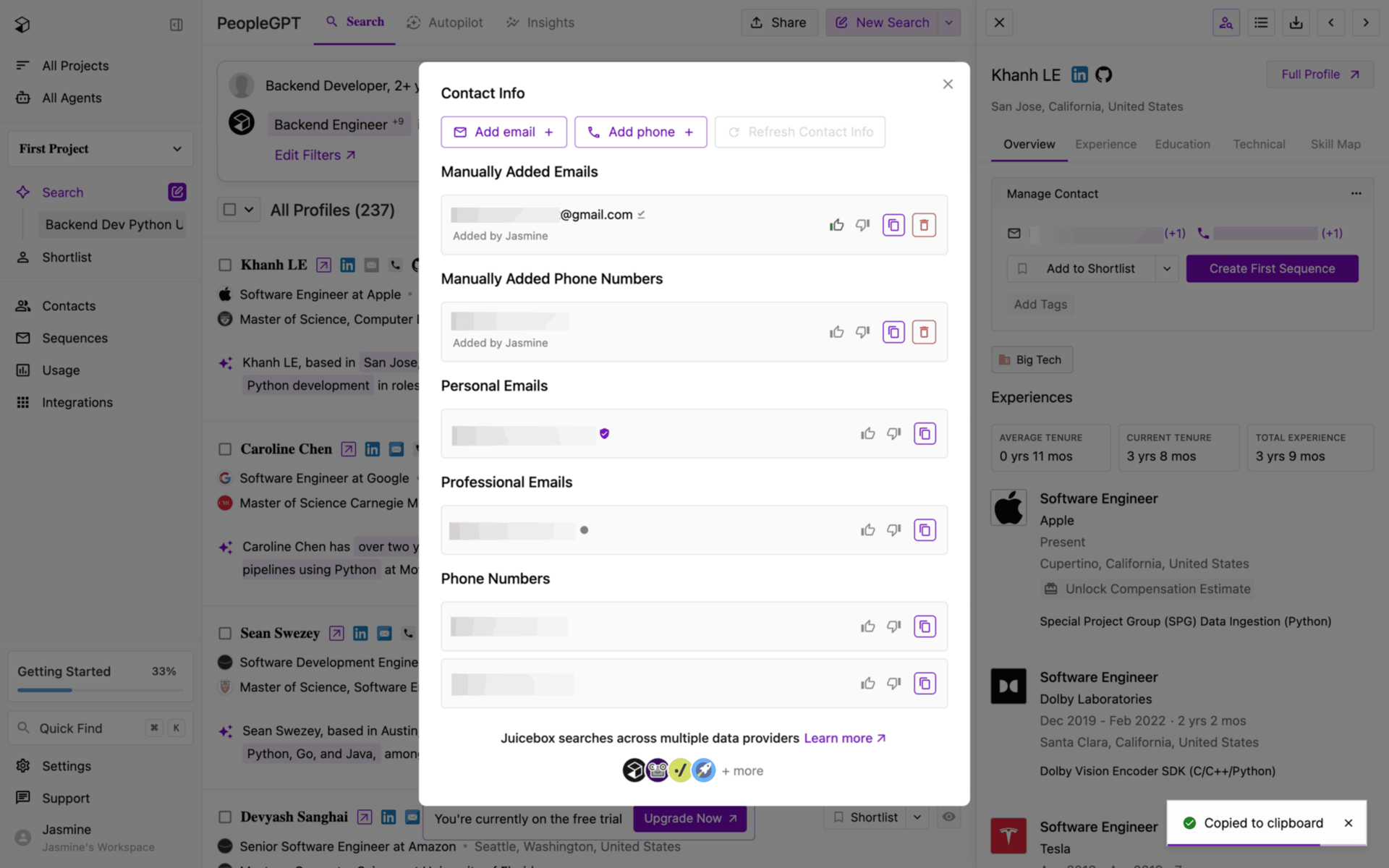The height and width of the screenshot is (868, 1389).
Task: Click the Upgrade Now button
Action: click(690, 818)
